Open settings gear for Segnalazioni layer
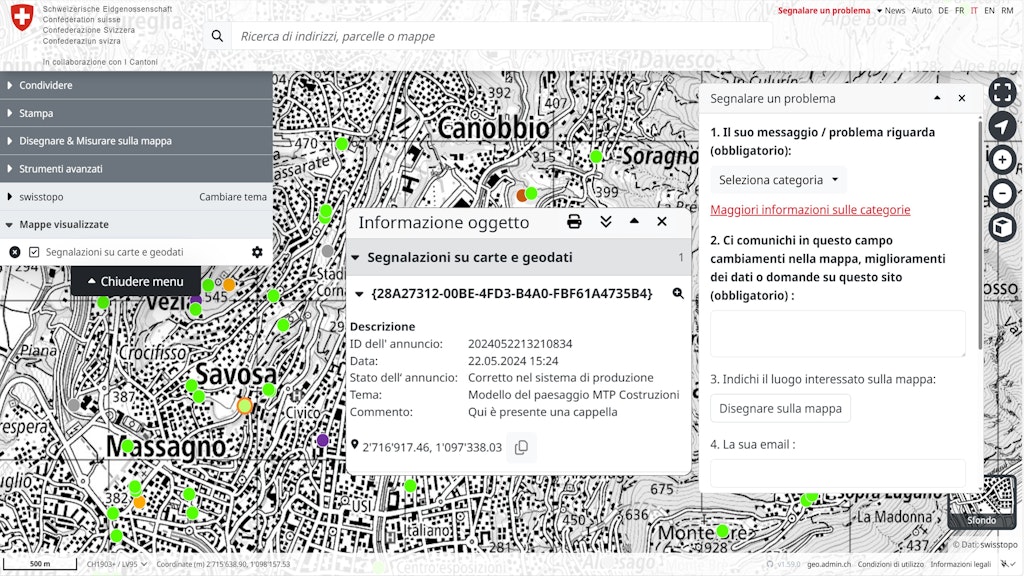Screen dimensions: 1024x576 [257, 251]
